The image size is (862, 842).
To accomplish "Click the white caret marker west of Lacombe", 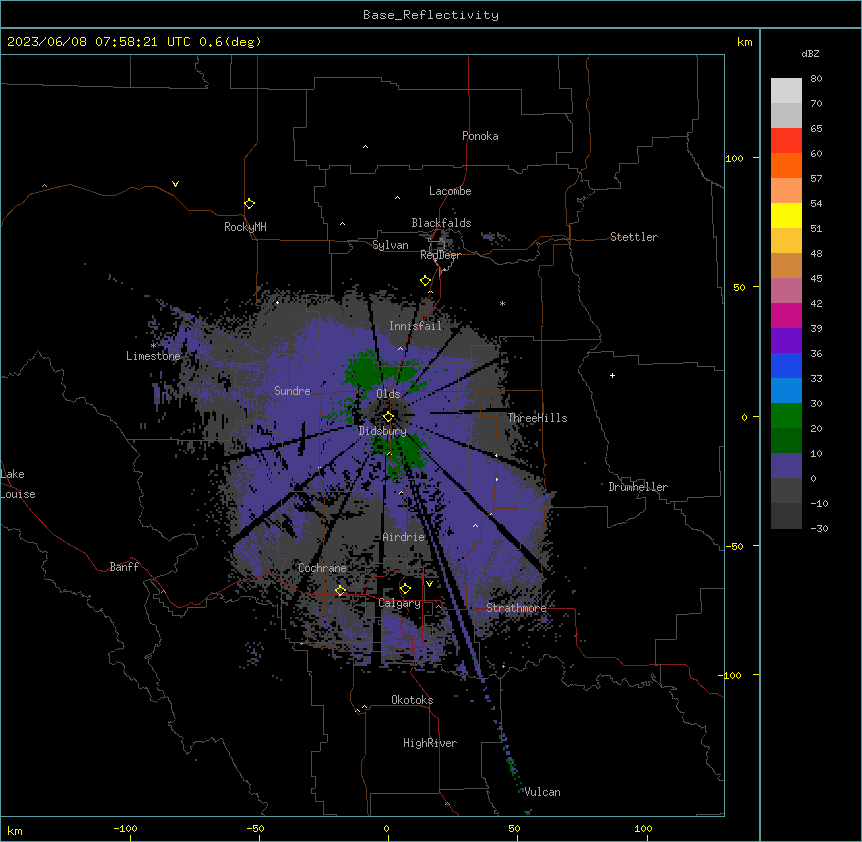I will pyautogui.click(x=397, y=197).
